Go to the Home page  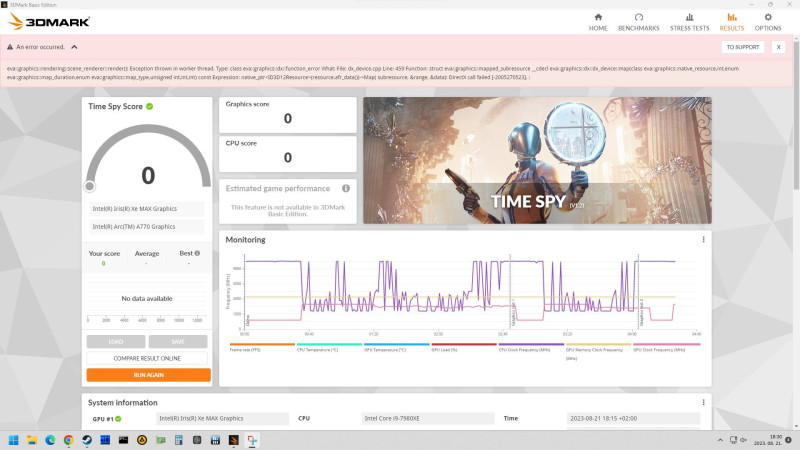coord(598,22)
